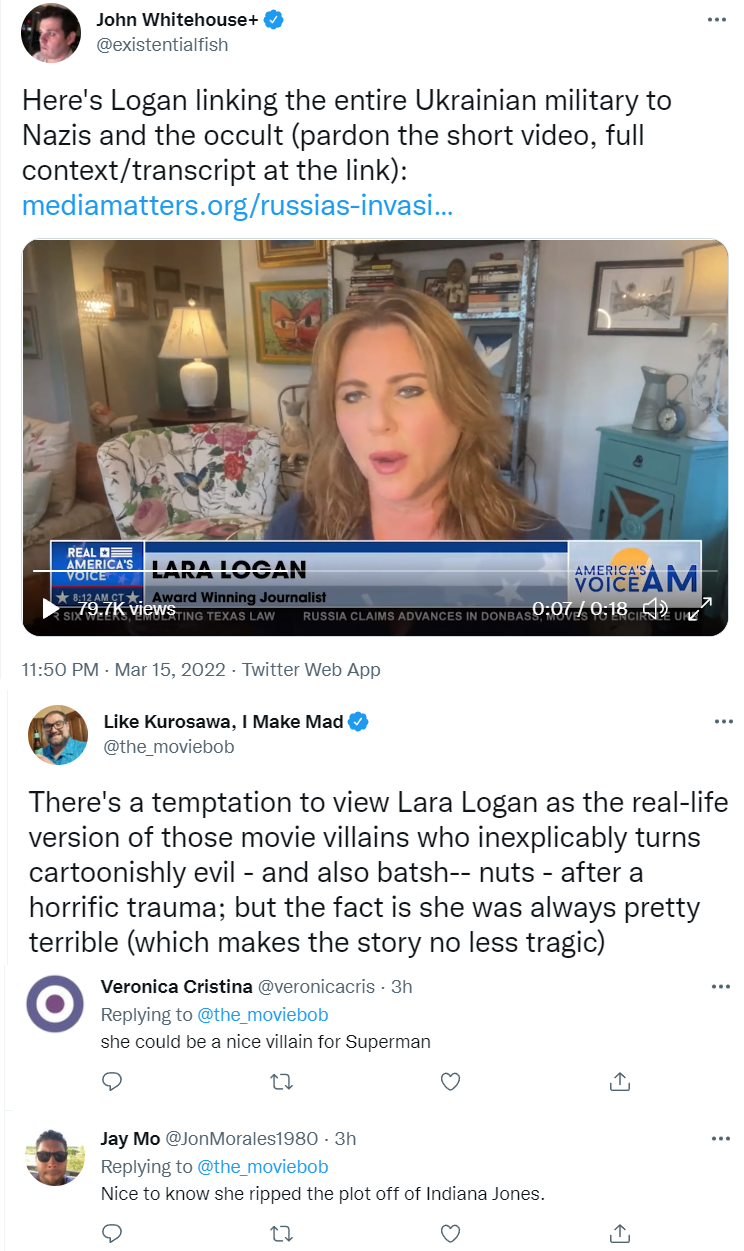The height and width of the screenshot is (1251, 744).
Task: Open John Whitehouse's profile picture
Action: [x=51, y=33]
